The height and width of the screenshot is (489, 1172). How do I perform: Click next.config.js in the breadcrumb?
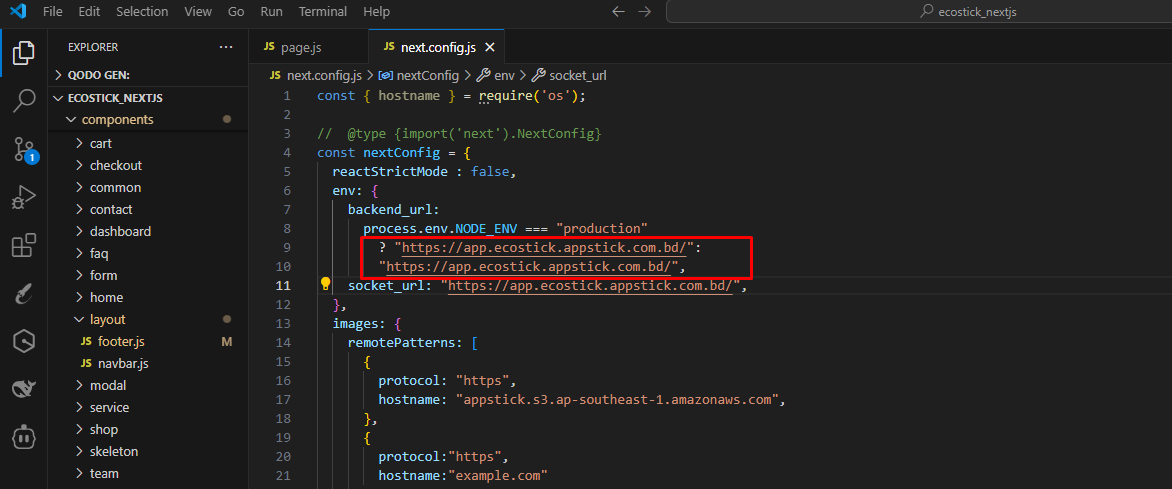pos(324,76)
